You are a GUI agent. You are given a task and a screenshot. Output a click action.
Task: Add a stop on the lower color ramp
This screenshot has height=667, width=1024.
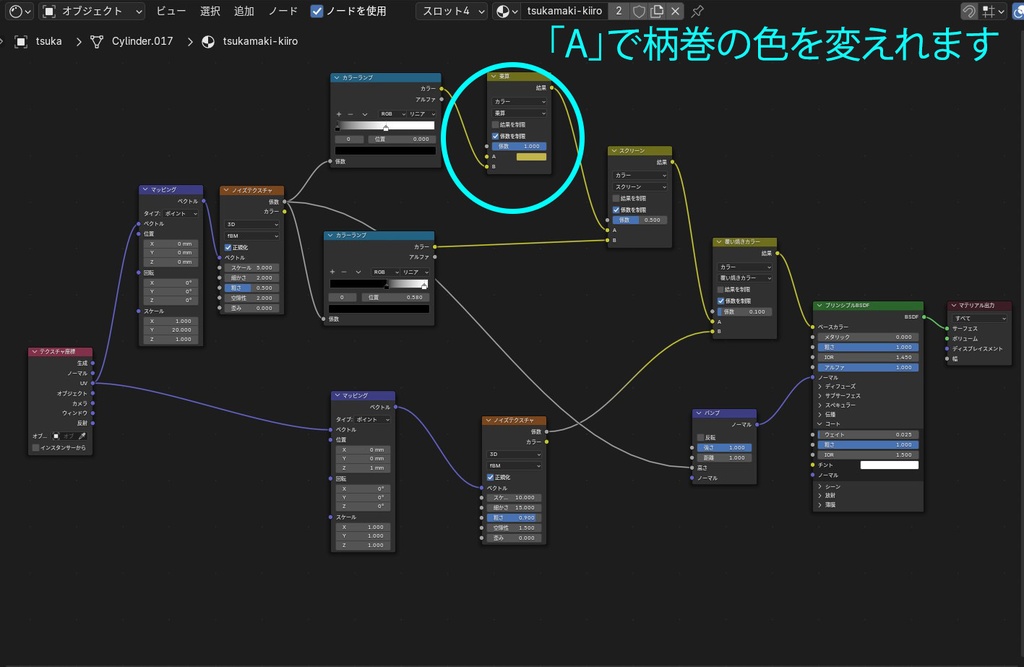pos(332,272)
